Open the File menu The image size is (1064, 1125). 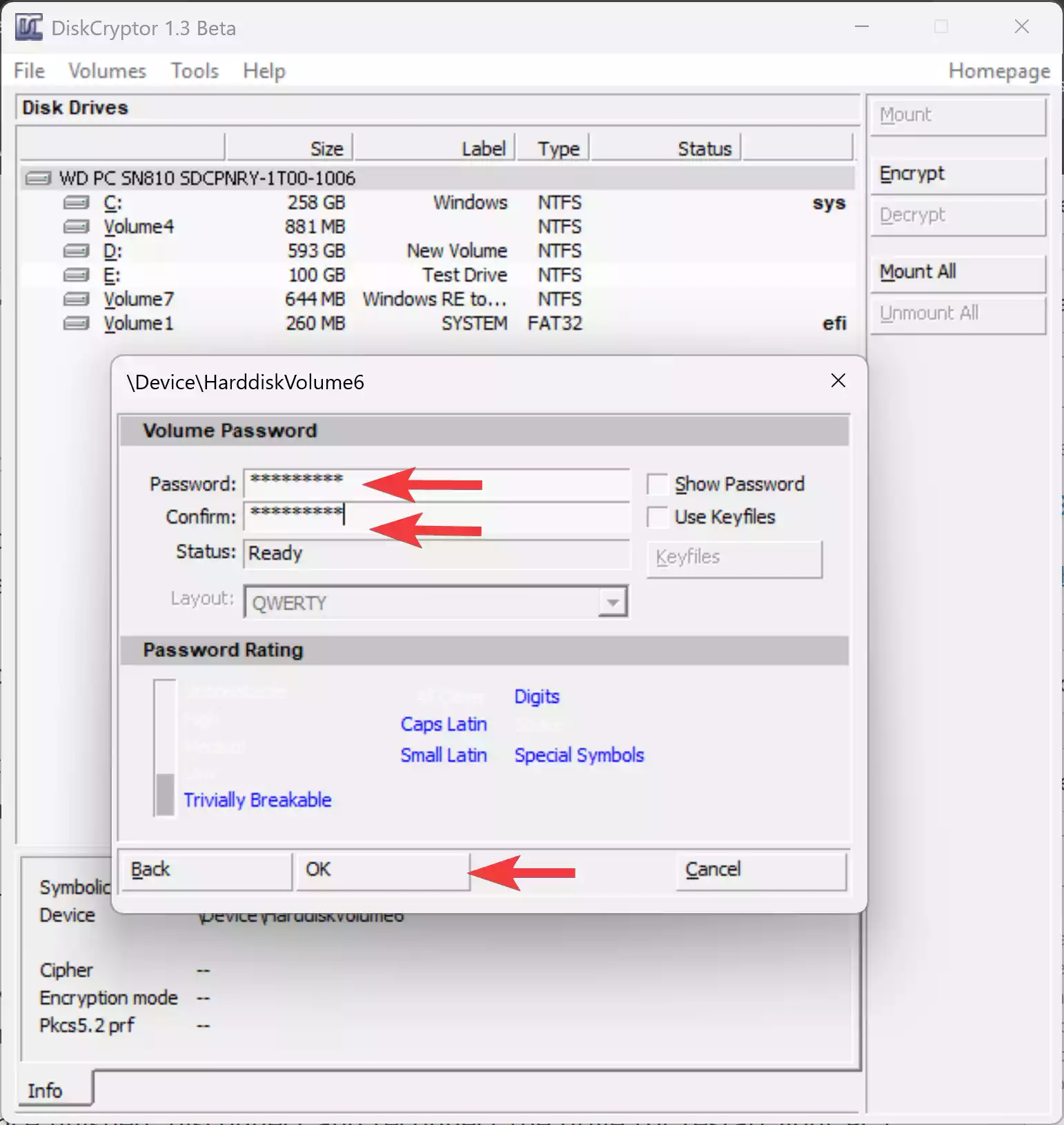pos(30,70)
